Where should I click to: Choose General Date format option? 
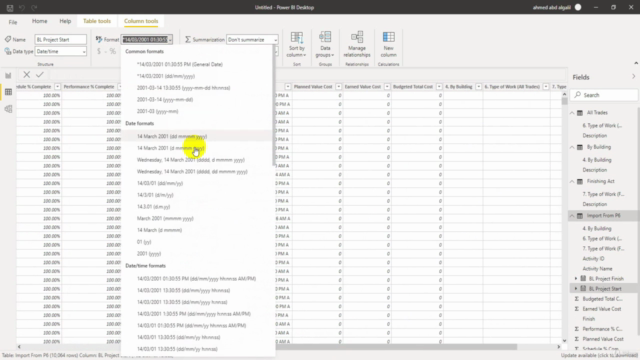198,64
